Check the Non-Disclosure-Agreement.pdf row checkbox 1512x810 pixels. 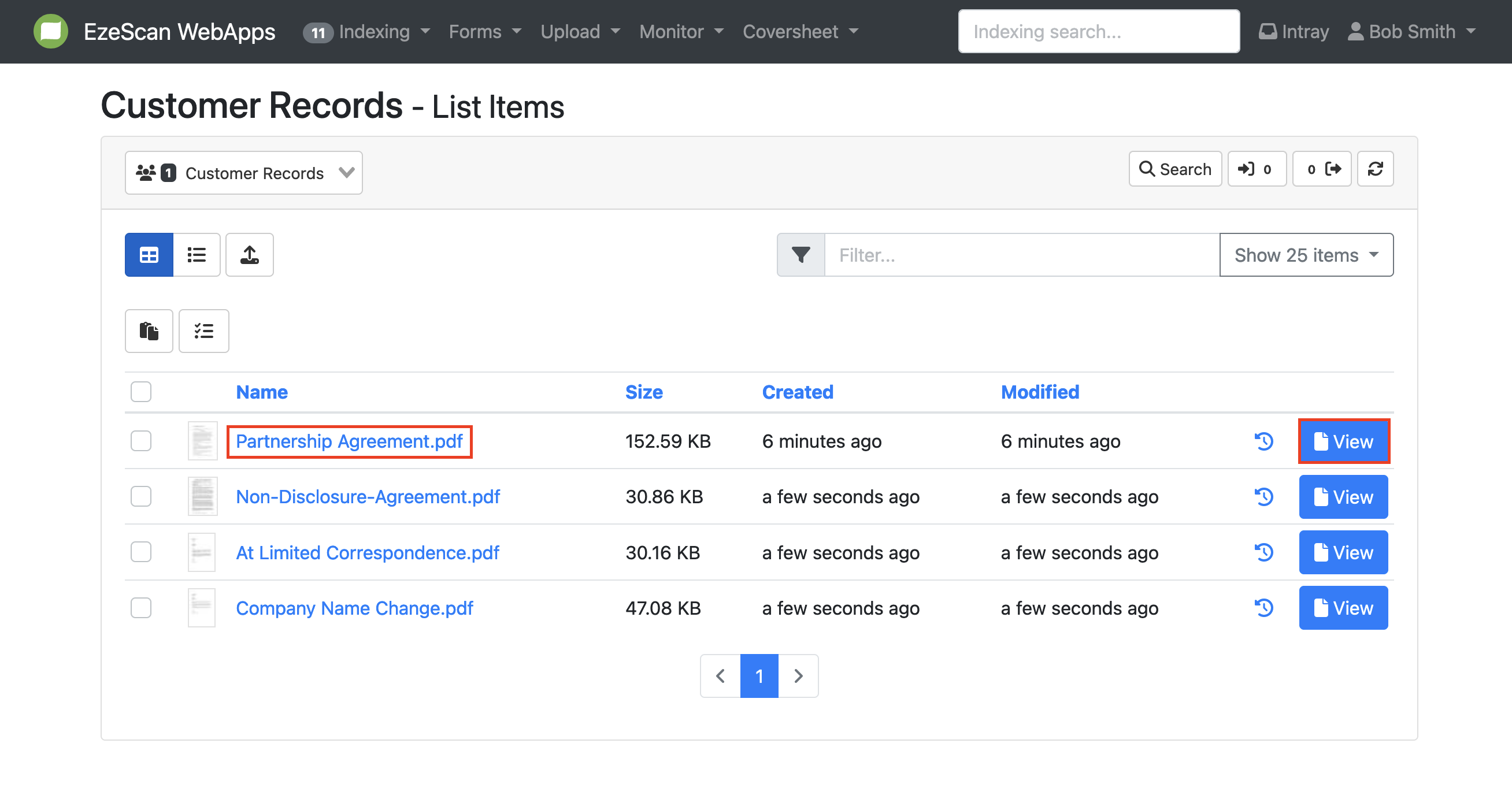pos(141,496)
